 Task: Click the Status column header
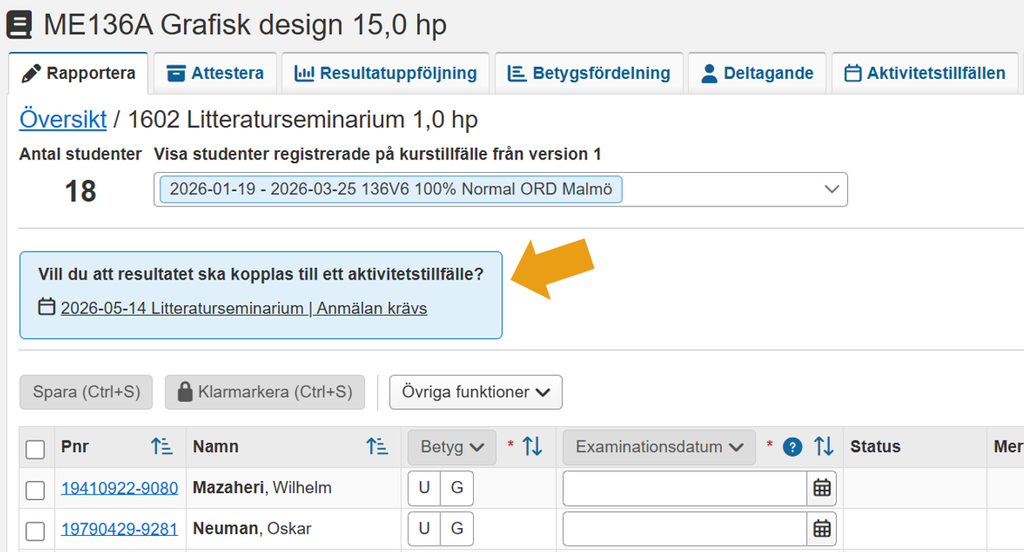(875, 447)
